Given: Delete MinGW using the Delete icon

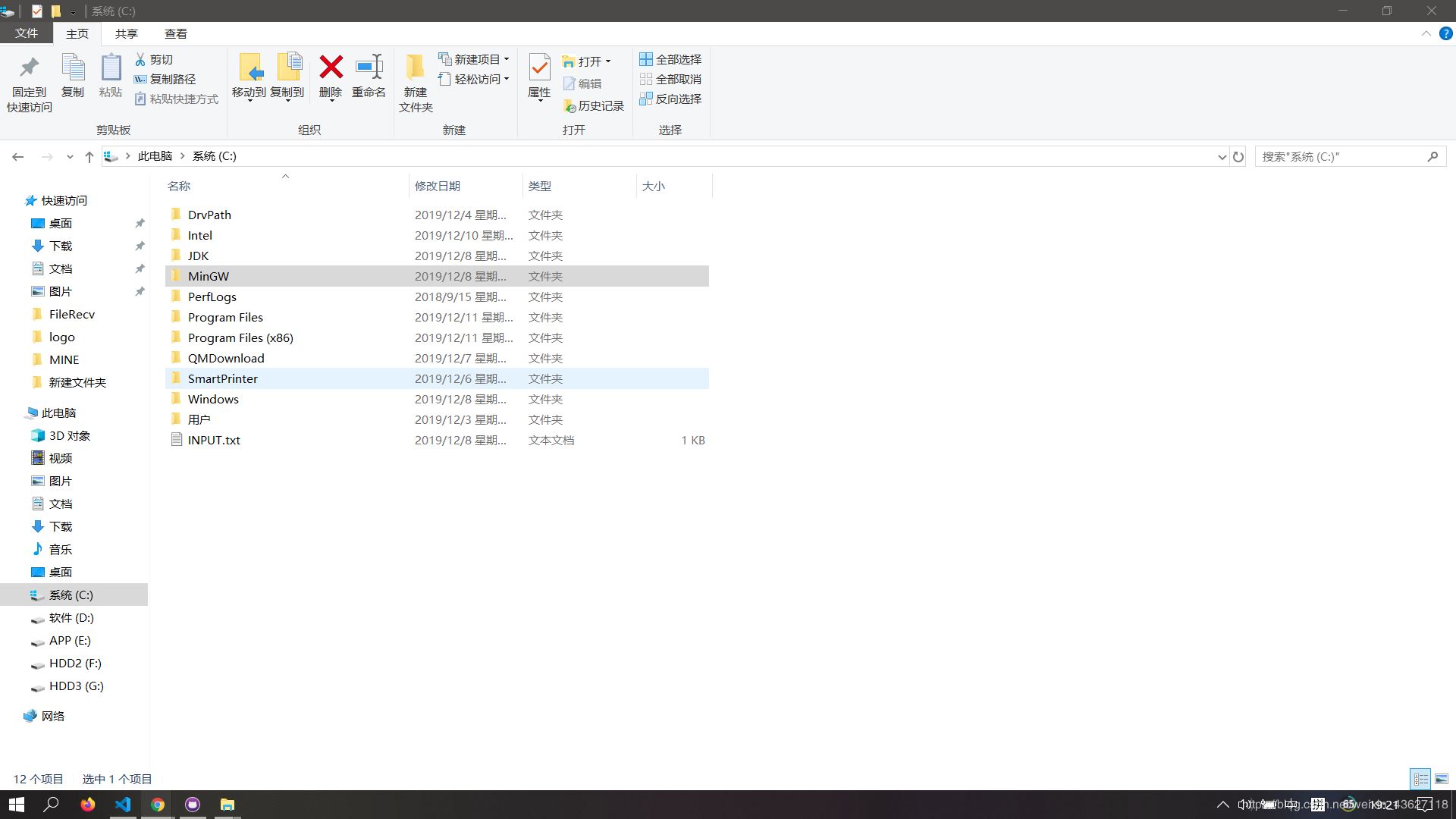Looking at the screenshot, I should click(331, 76).
